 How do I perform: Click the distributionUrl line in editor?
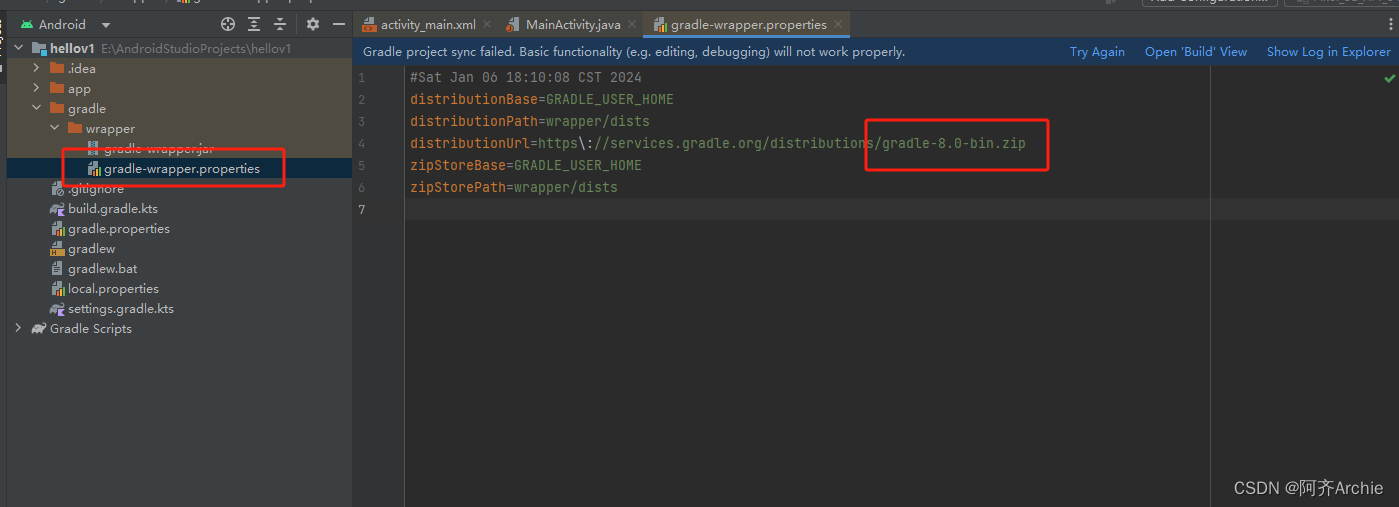pyautogui.click(x=718, y=143)
